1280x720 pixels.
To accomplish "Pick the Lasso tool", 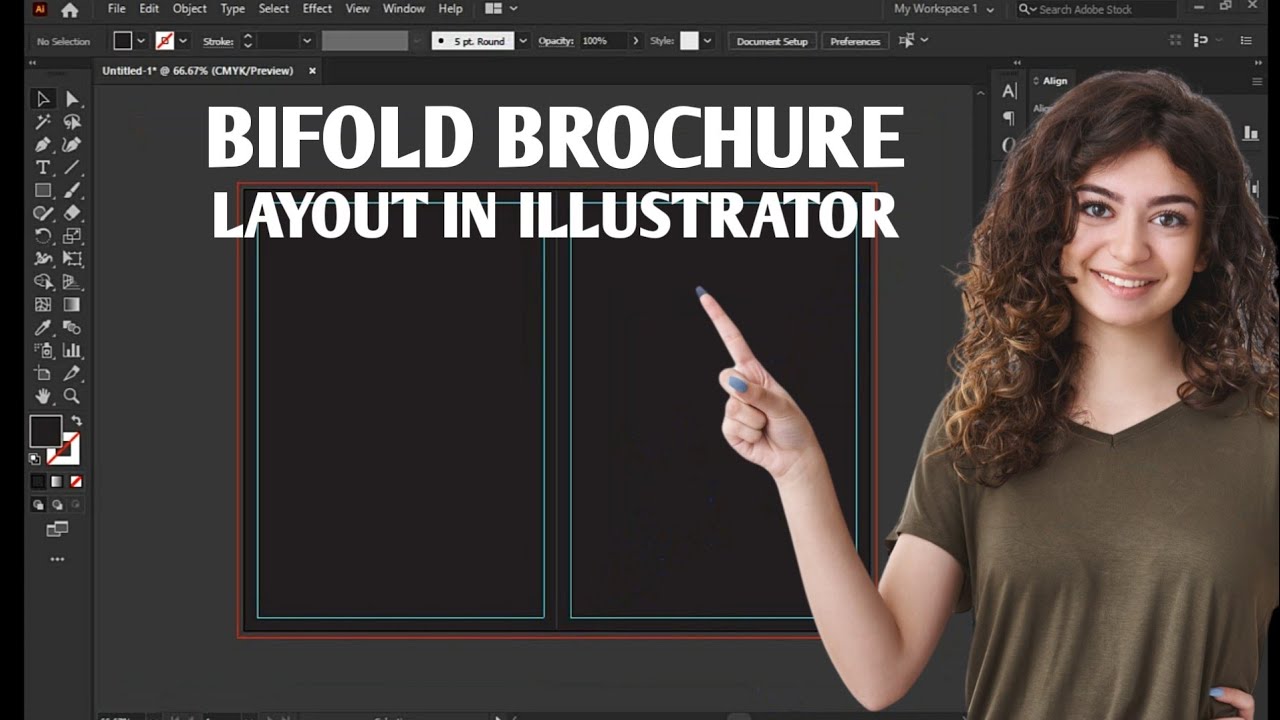I will pos(72,122).
